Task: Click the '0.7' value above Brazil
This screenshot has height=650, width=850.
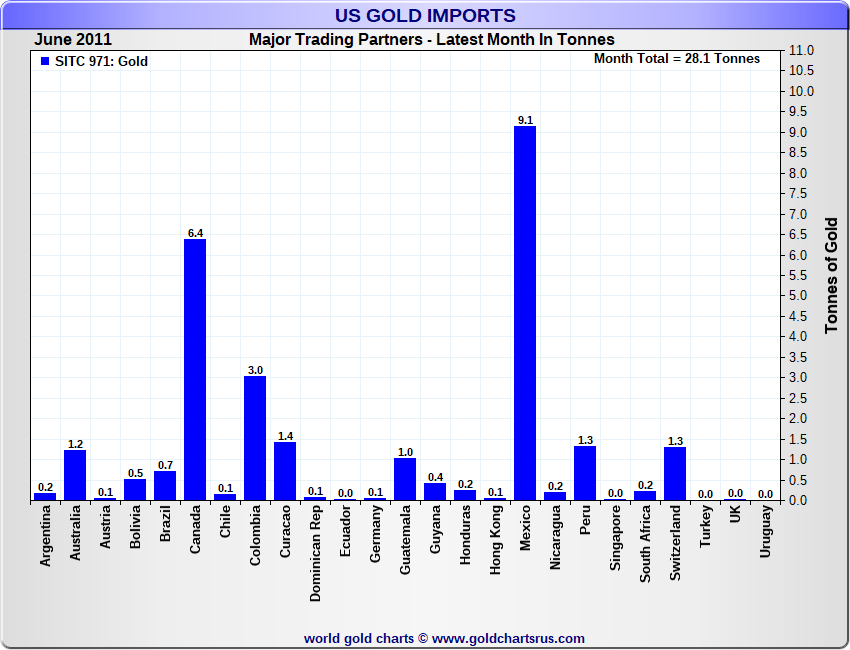Action: (x=165, y=465)
